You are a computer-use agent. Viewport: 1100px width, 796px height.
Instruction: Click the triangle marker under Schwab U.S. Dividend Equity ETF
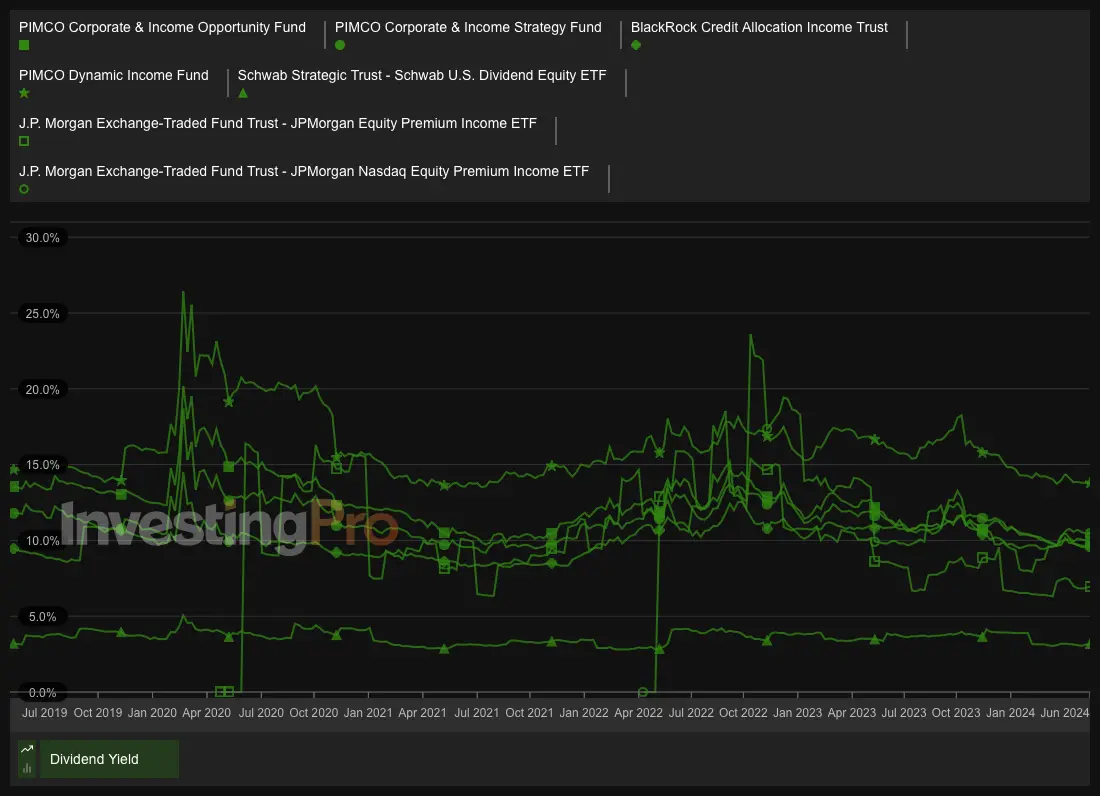pos(243,93)
